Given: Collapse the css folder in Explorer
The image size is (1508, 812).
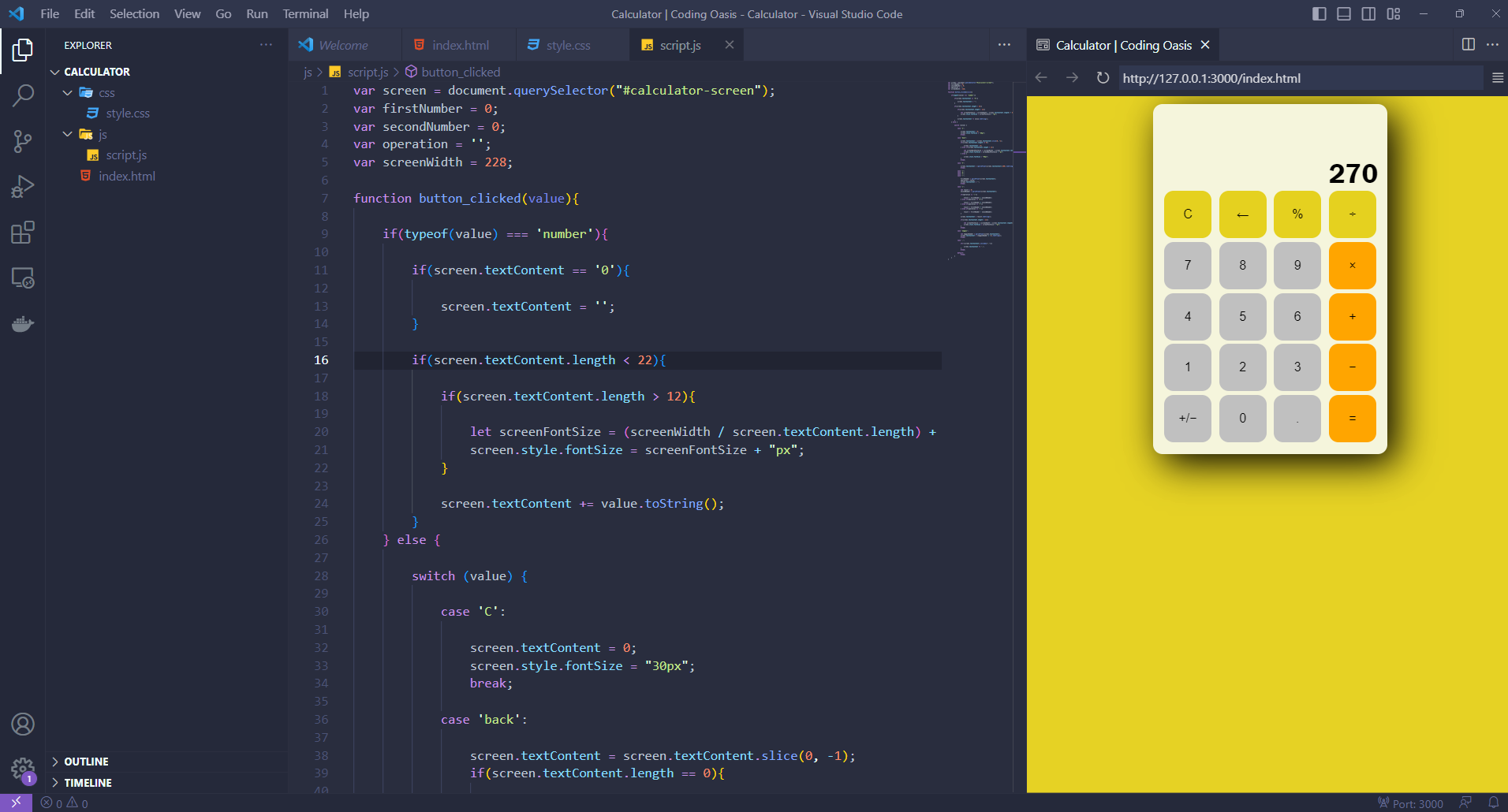Looking at the screenshot, I should pyautogui.click(x=68, y=93).
